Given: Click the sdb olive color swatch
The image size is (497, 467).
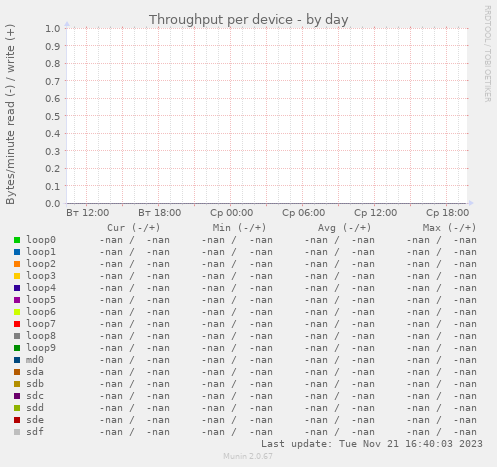Looking at the screenshot, I should tap(17, 384).
